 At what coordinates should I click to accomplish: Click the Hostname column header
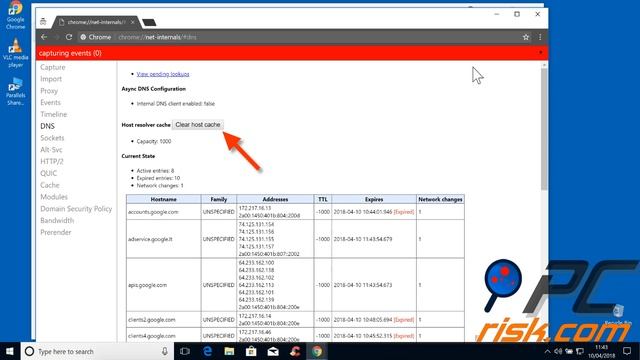click(x=163, y=200)
